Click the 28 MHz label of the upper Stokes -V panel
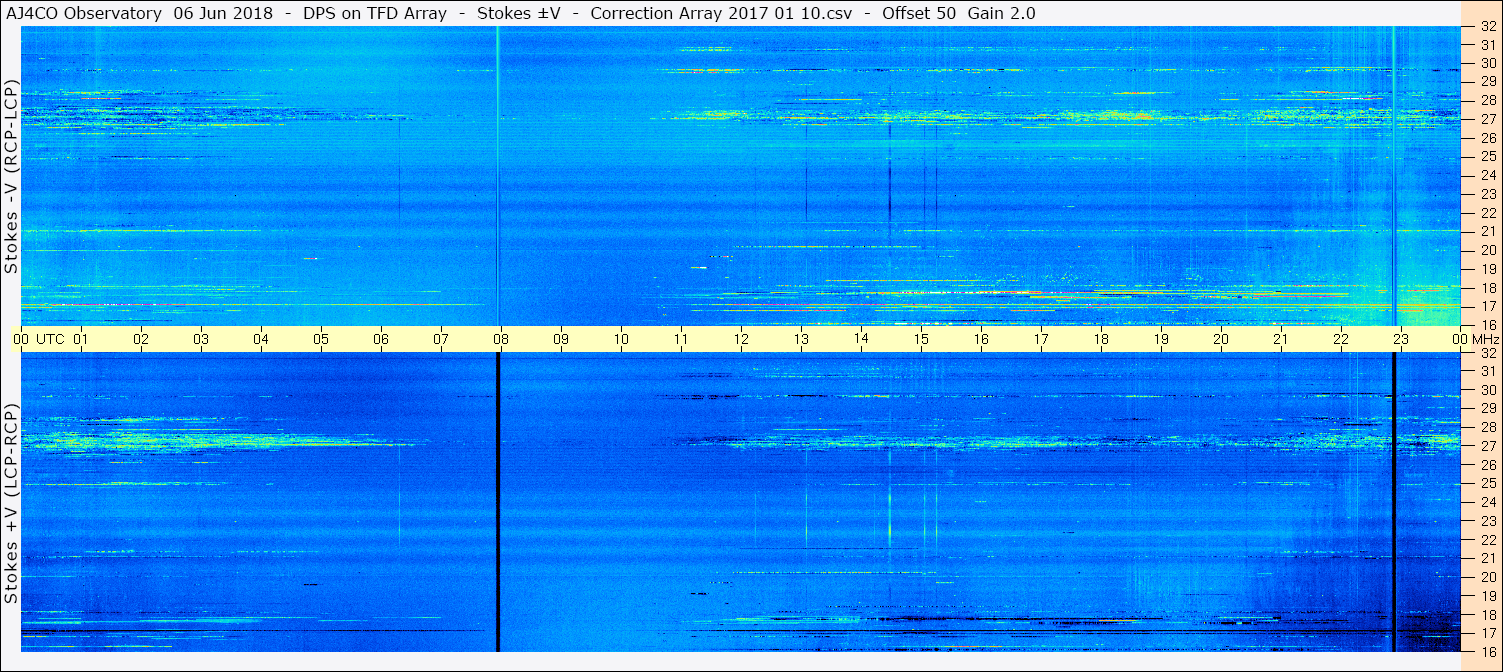 click(1487, 100)
